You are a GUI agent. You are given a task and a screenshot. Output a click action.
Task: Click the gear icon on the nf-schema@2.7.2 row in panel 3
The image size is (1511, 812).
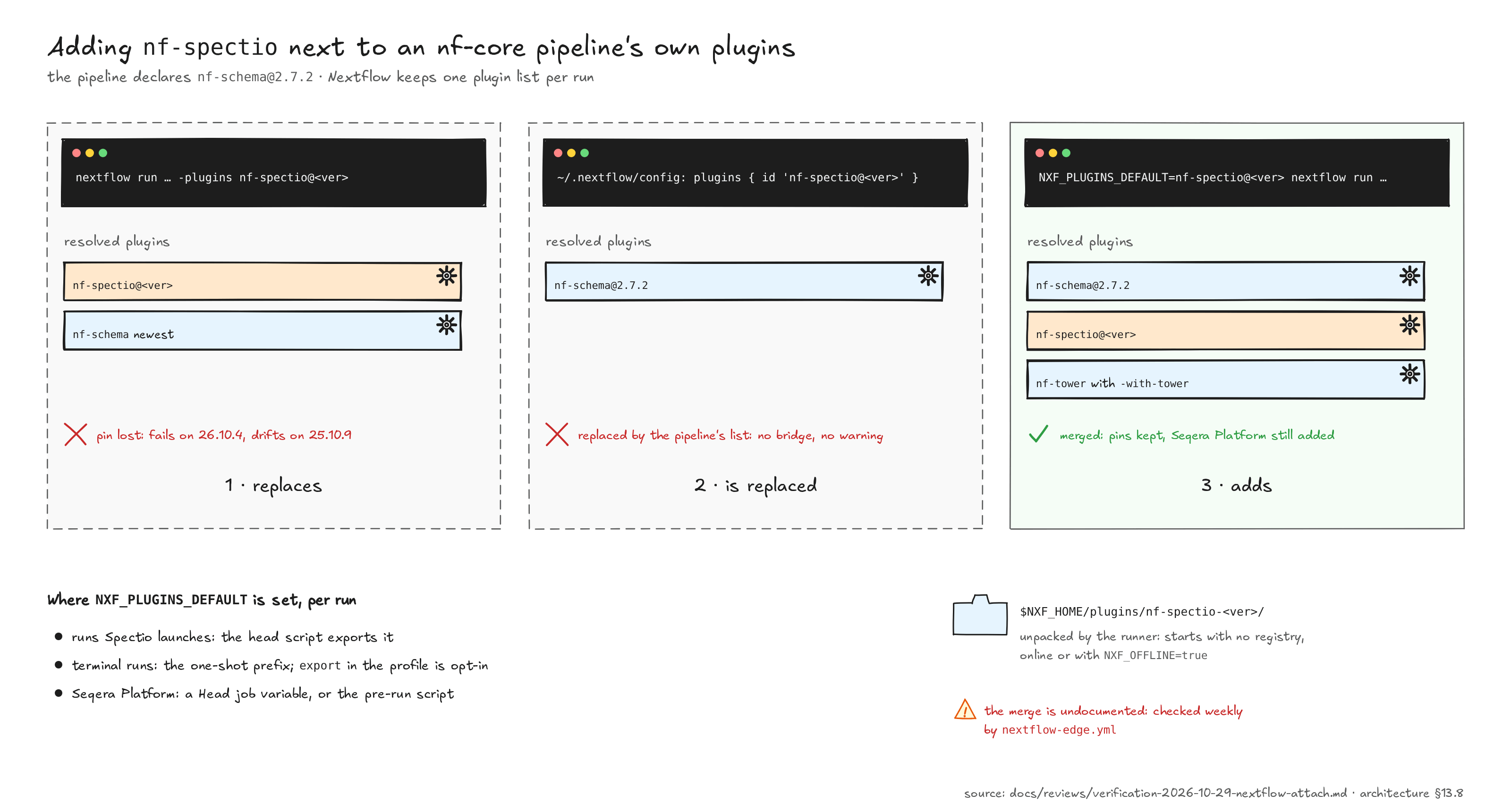(x=1409, y=276)
